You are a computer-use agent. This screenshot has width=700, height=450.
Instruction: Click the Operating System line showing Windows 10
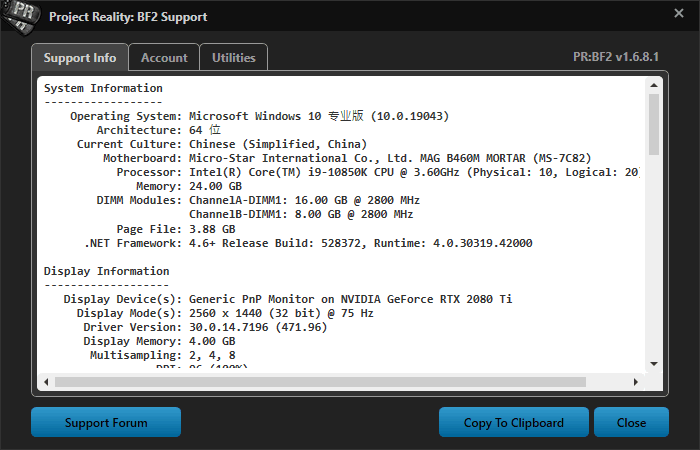point(259,116)
